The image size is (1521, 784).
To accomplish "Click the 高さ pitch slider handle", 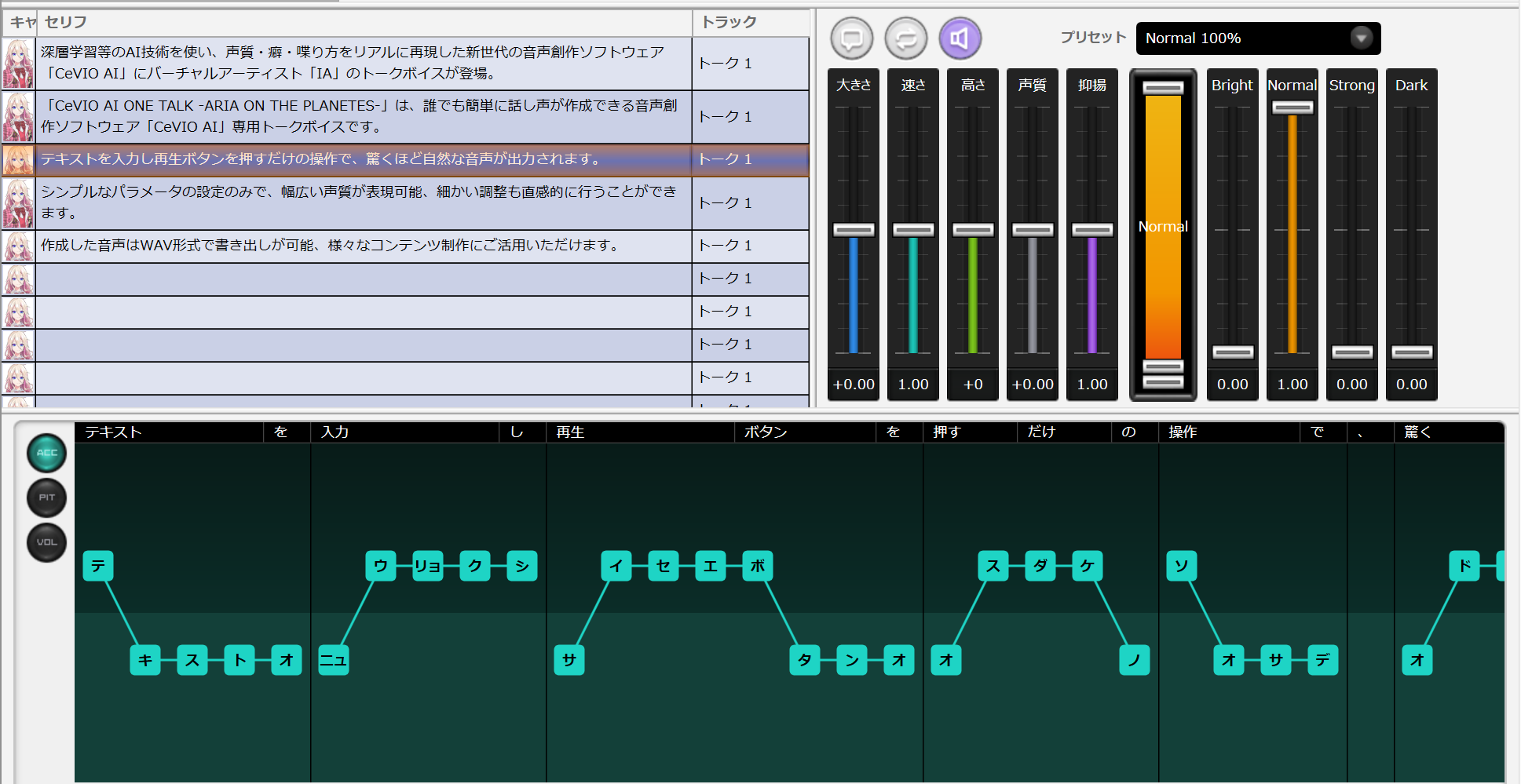I will (x=973, y=230).
